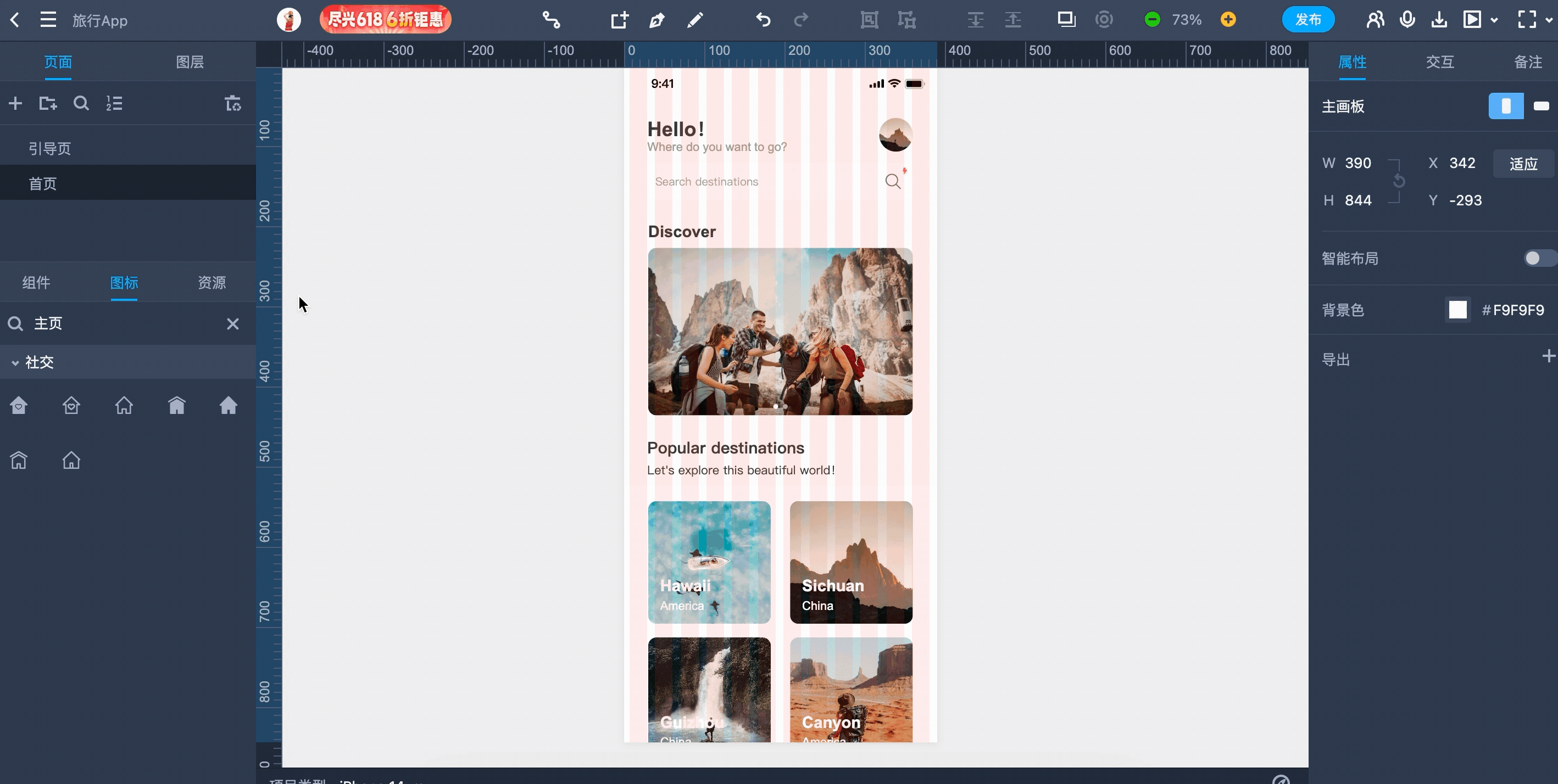Image resolution: width=1558 pixels, height=784 pixels.
Task: Collapse the 社交 icon category
Action: [15, 363]
